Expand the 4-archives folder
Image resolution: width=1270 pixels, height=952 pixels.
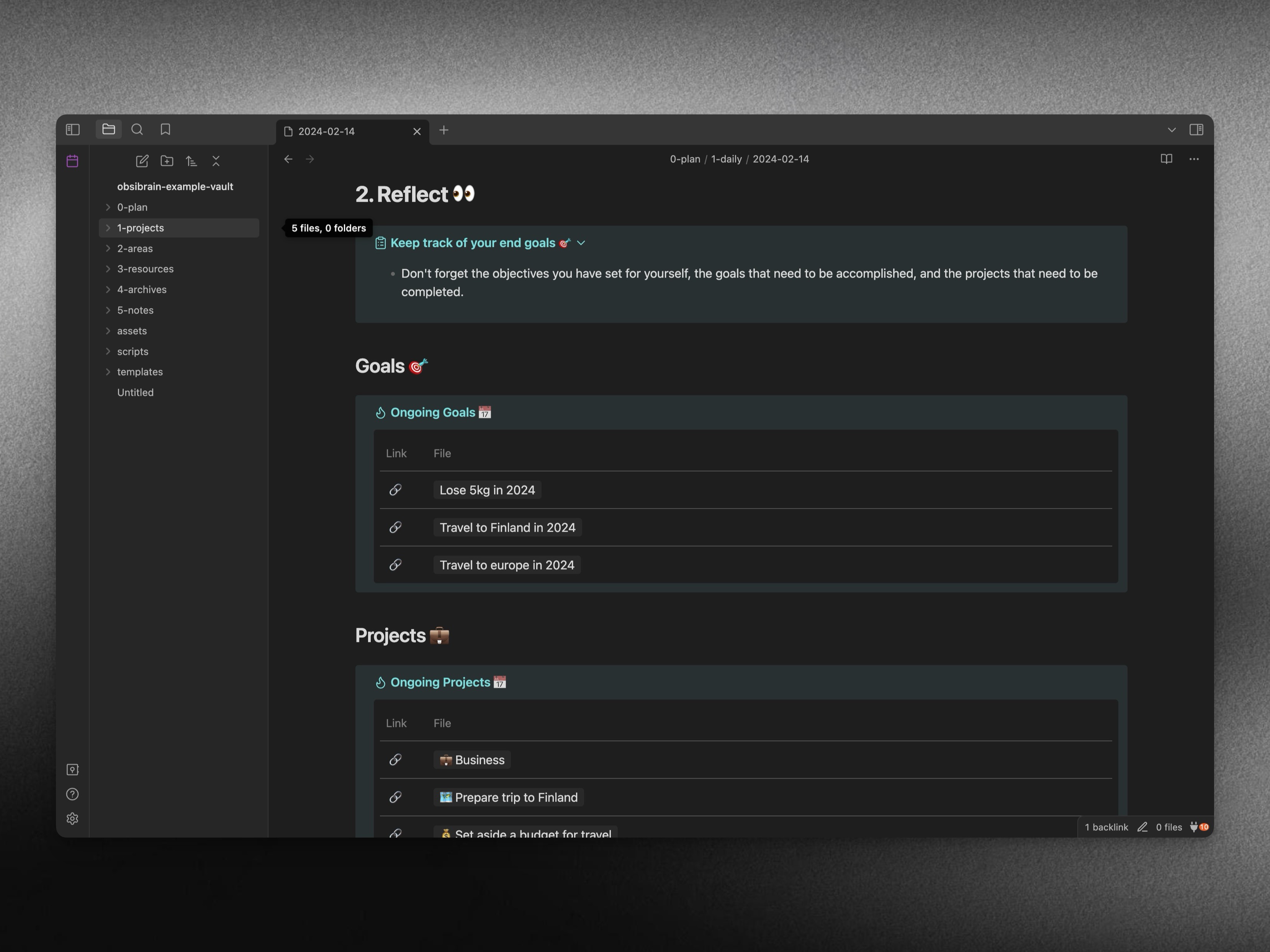pos(141,290)
